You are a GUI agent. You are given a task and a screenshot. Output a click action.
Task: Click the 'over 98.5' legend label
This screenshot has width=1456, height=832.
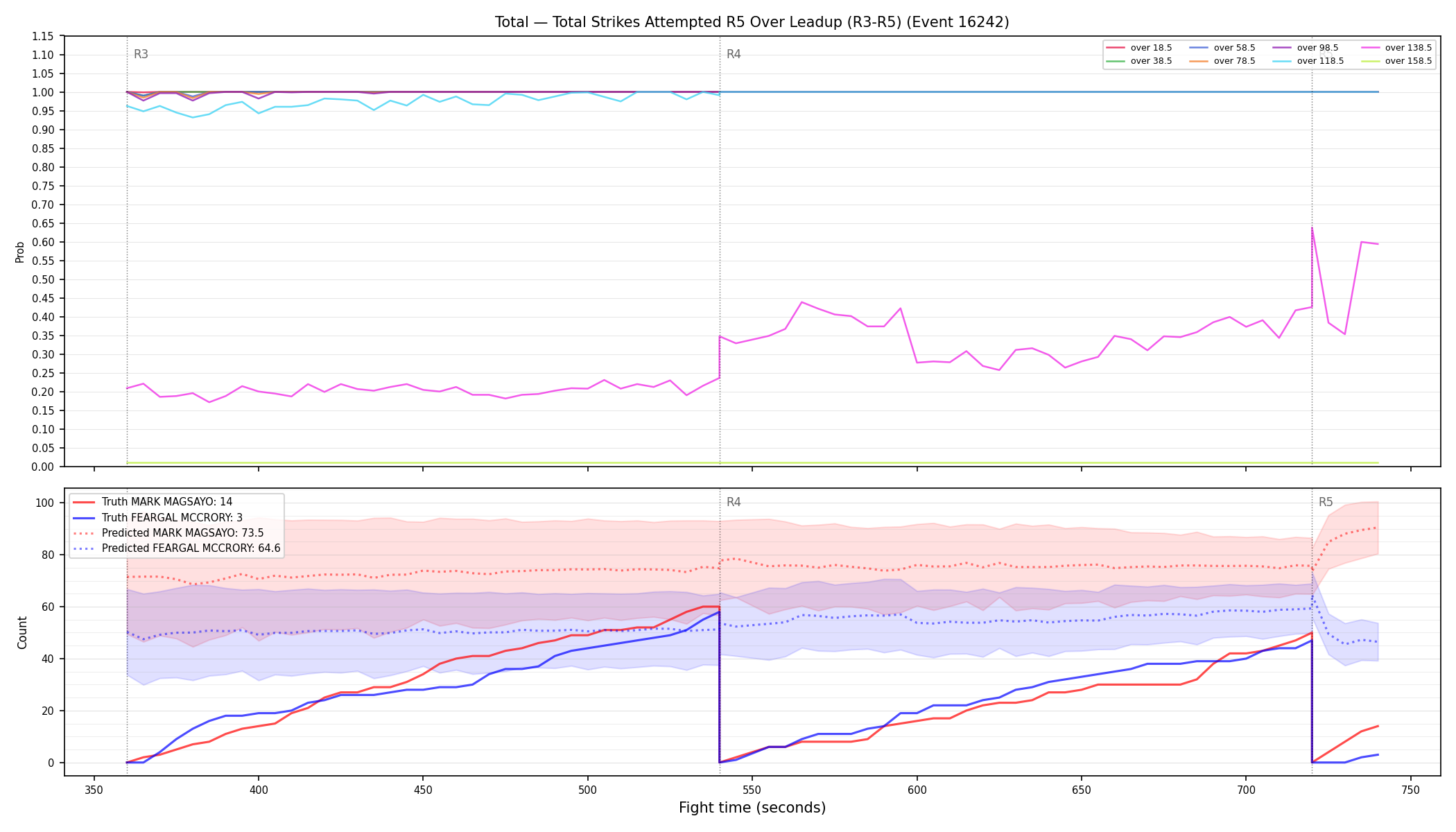coord(1317,48)
